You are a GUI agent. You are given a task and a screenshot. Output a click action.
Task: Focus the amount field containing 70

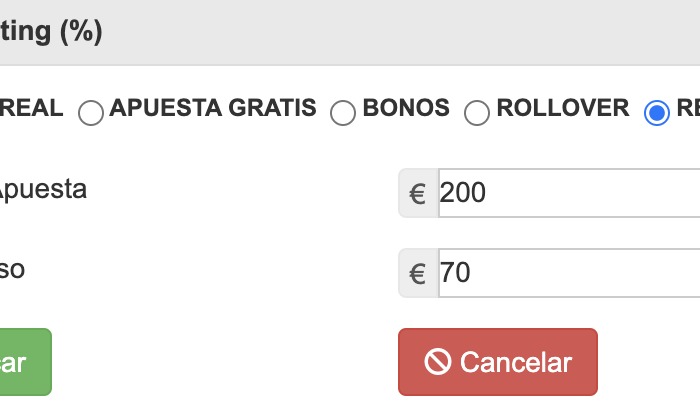tap(569, 273)
